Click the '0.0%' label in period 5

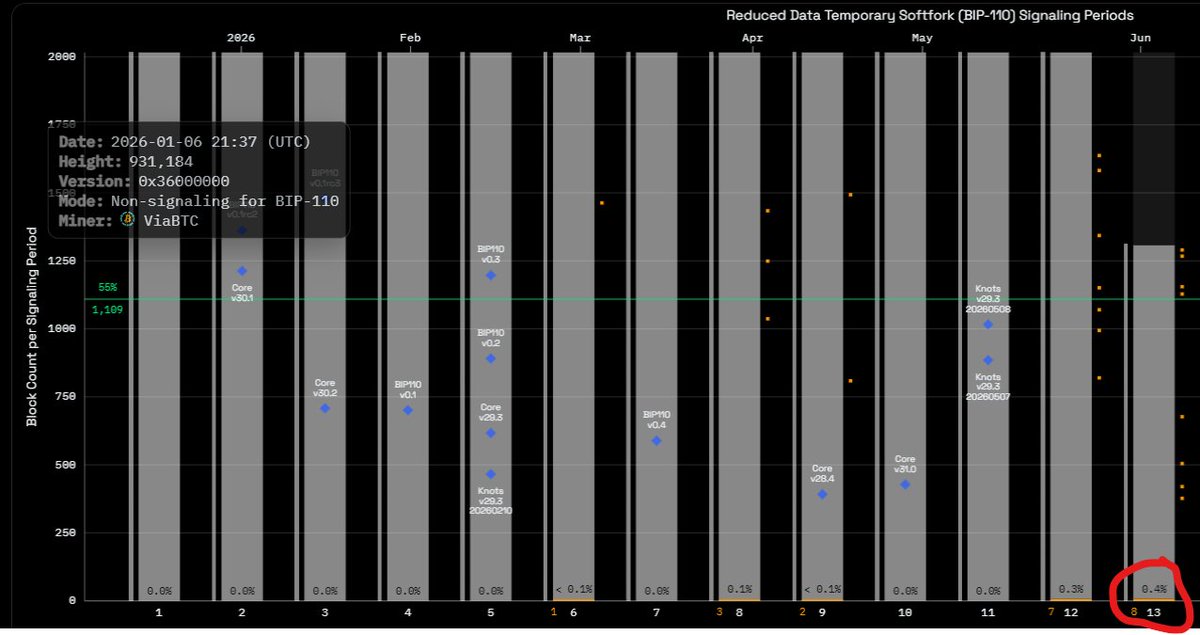pos(491,591)
